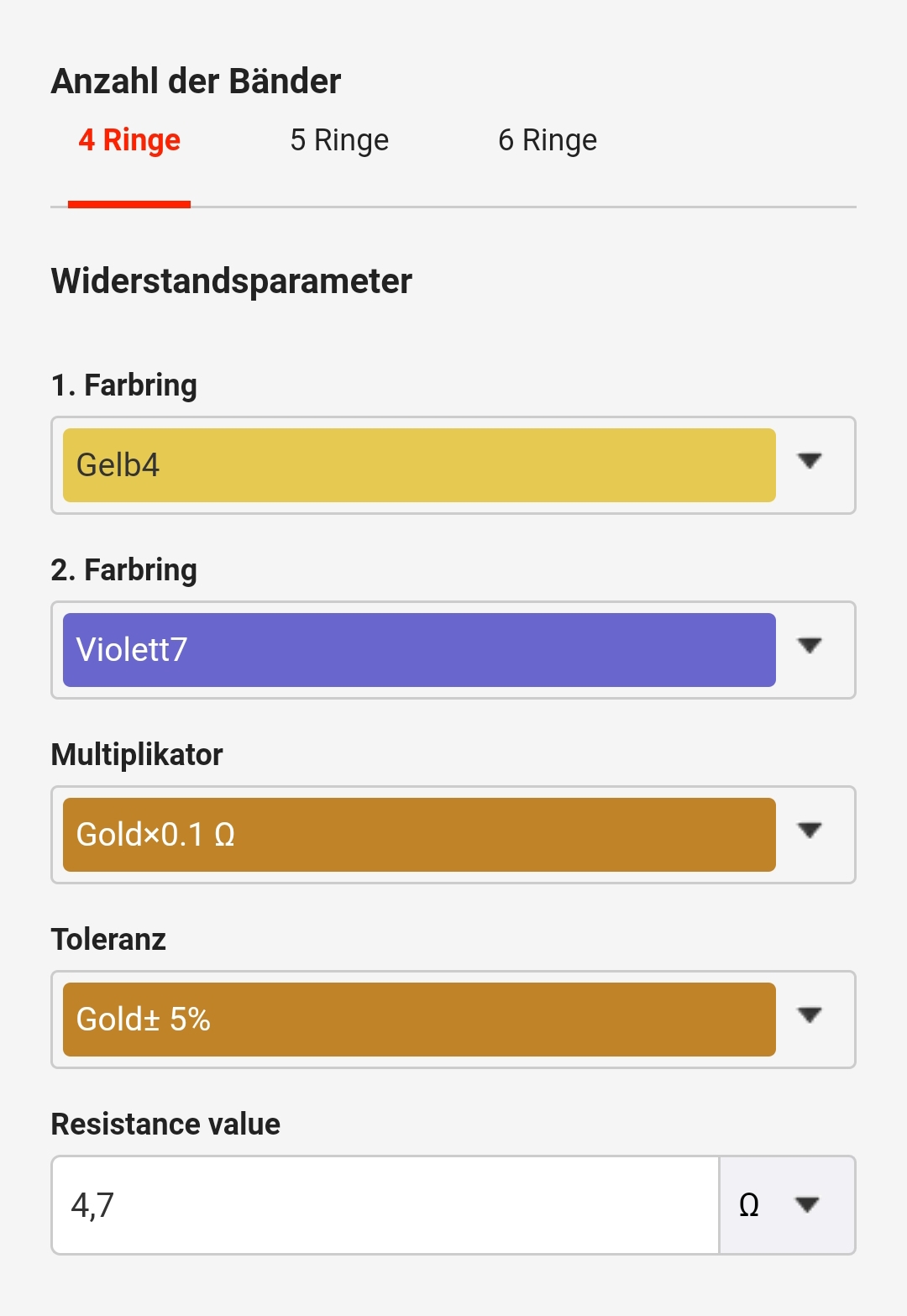Viewport: 907px width, 1316px height.
Task: Click the Violett7 purple color bar
Action: click(419, 650)
